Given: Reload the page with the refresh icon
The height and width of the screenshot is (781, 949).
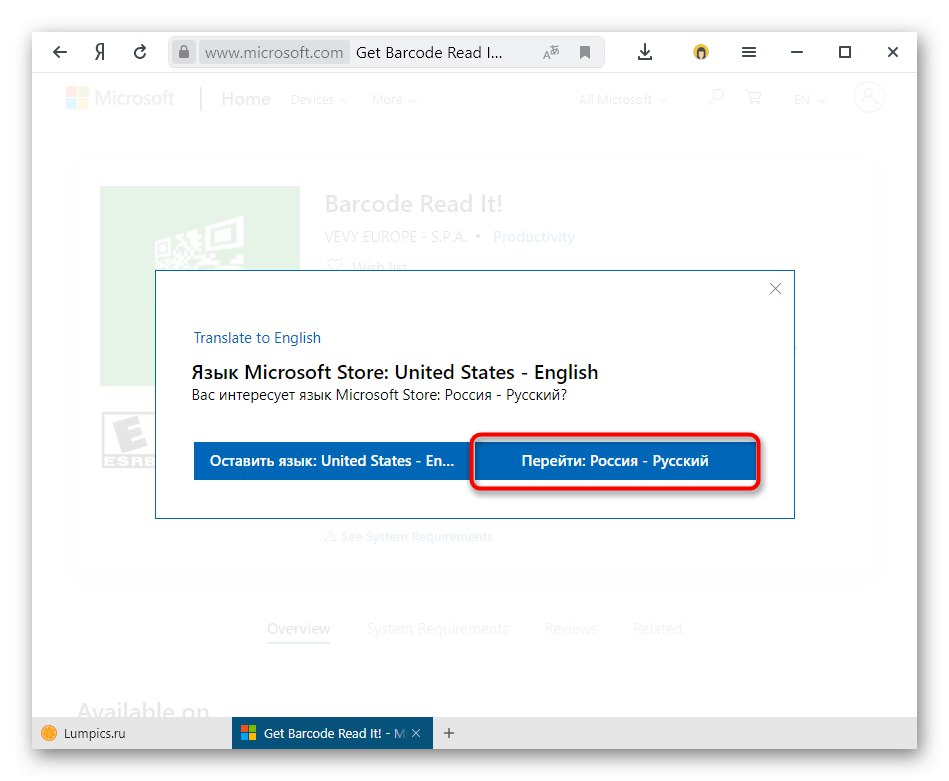Looking at the screenshot, I should 140,53.
